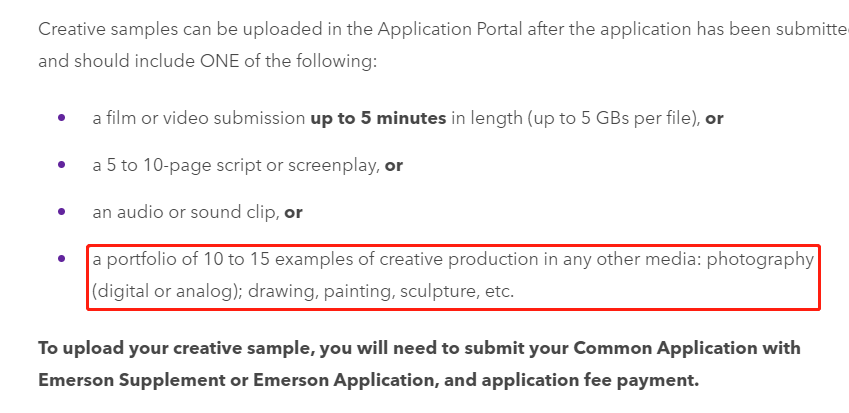This screenshot has height=413, width=849.
Task: Click the purple bullet beside film or video submission
Action: (x=61, y=117)
